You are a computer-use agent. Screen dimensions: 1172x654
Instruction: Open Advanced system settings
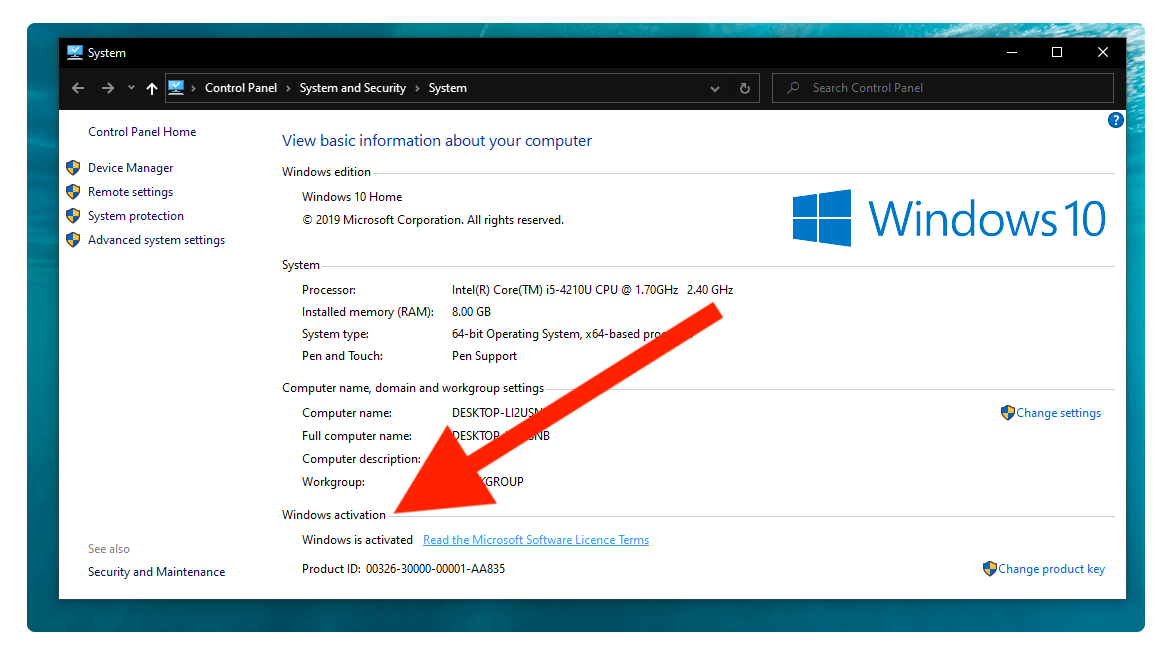[156, 239]
